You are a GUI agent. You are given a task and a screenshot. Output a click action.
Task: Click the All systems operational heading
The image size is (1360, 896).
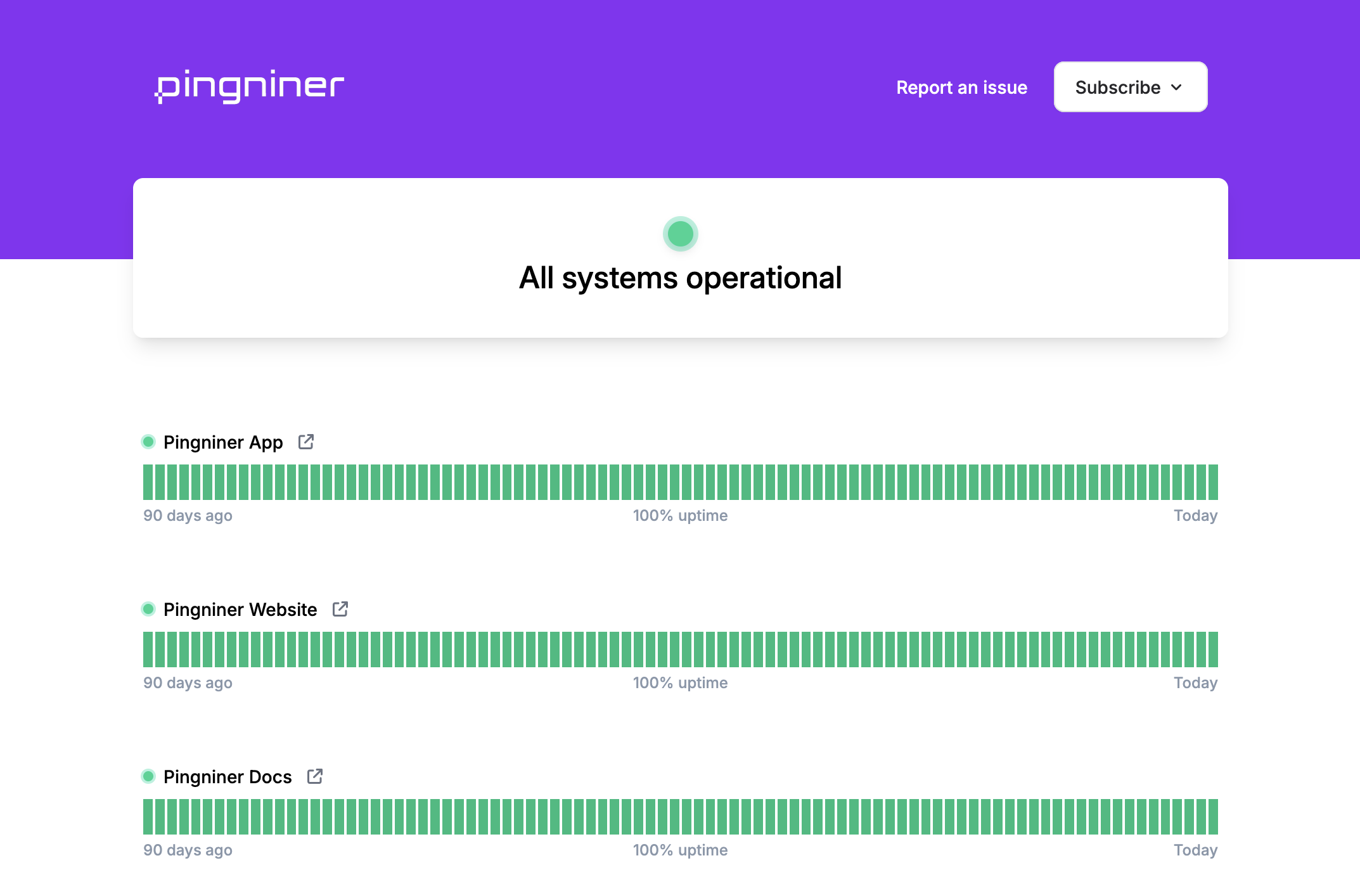pos(680,278)
